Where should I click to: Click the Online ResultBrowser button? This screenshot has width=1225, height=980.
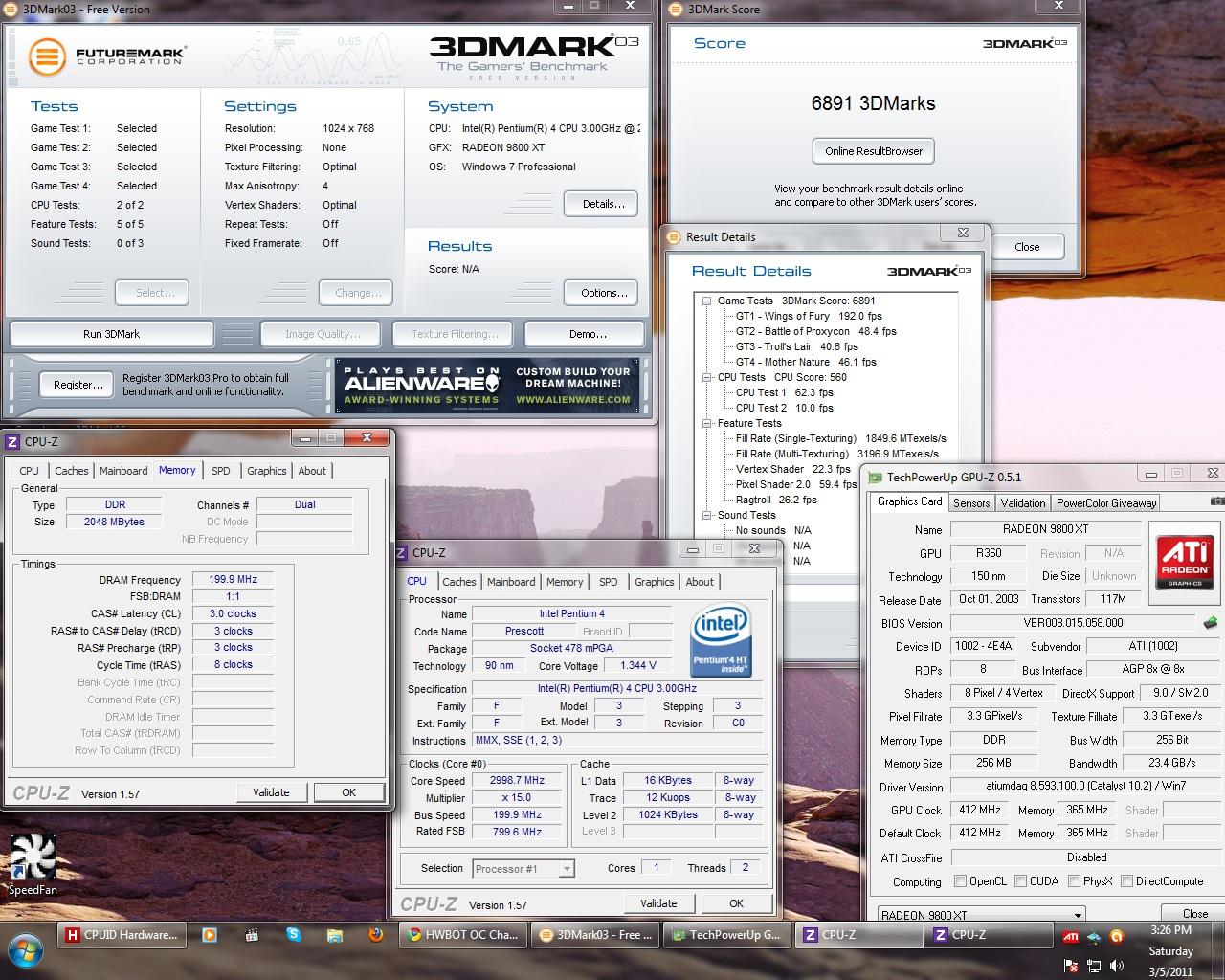pyautogui.click(x=874, y=151)
